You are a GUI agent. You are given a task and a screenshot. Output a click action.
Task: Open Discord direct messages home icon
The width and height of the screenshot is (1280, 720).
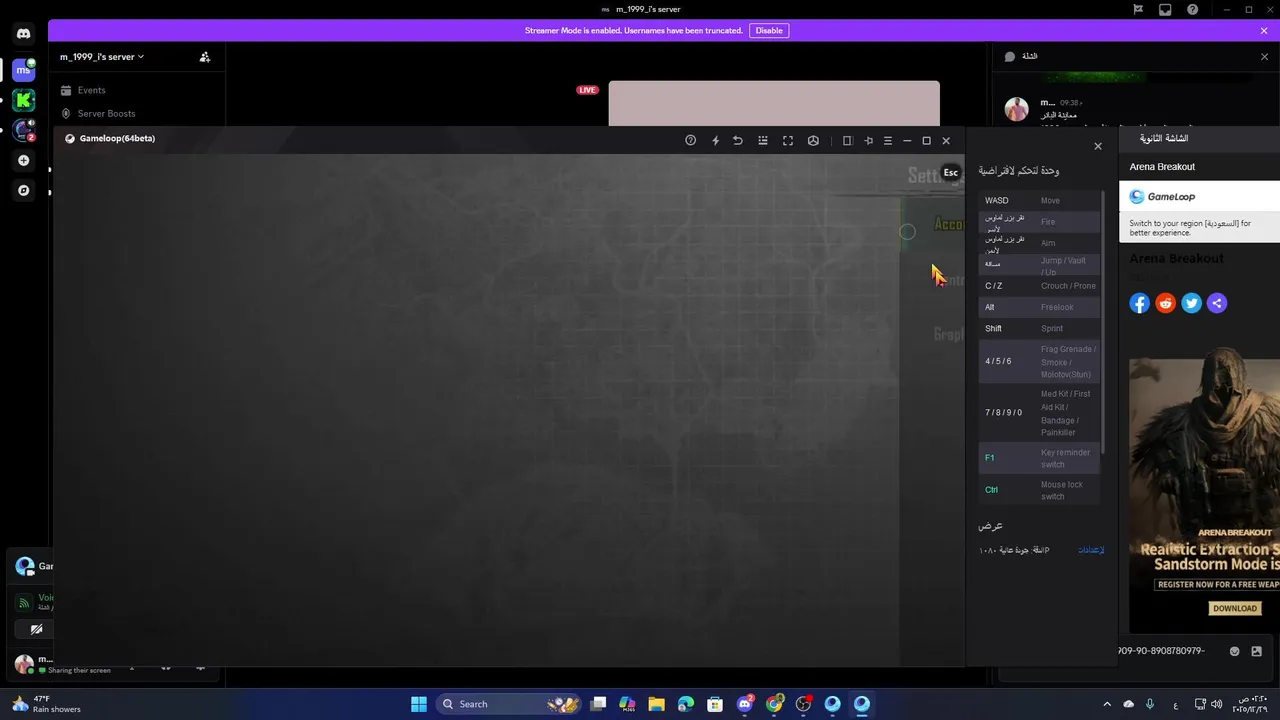click(24, 33)
